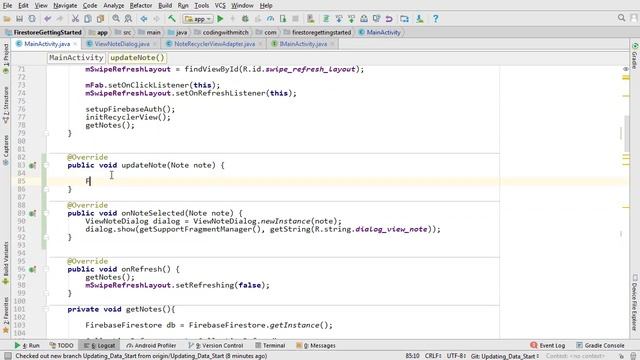This screenshot has width=640, height=360.
Task: Open the Android Profiler panel
Action: pos(151,345)
